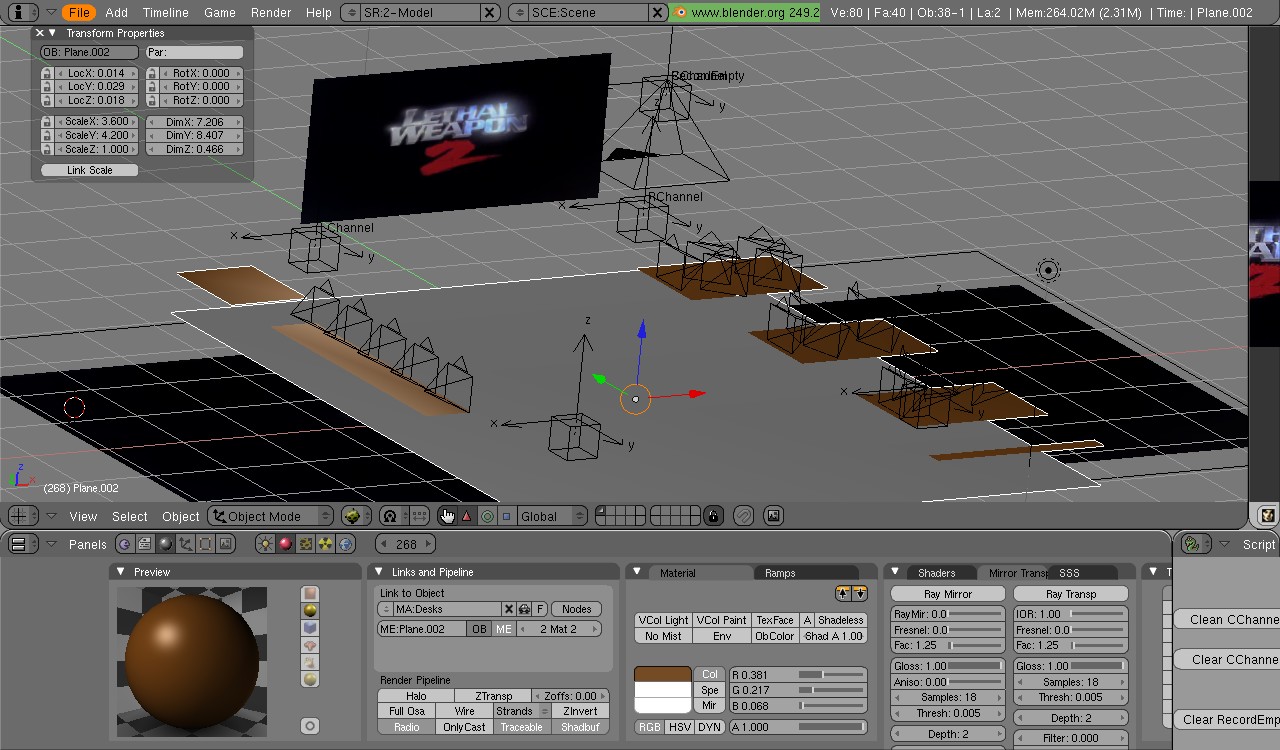Toggle the RotX lock icon

(x=152, y=73)
